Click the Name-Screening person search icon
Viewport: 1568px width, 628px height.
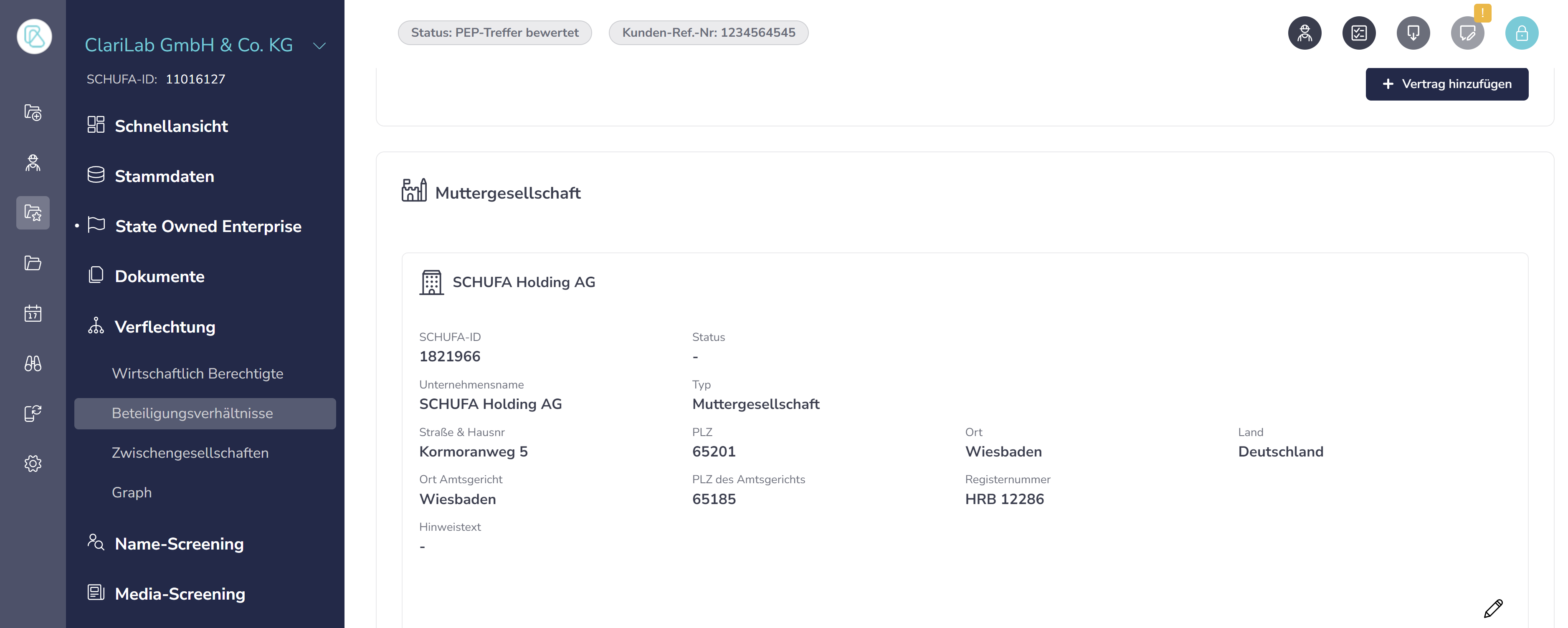[96, 542]
